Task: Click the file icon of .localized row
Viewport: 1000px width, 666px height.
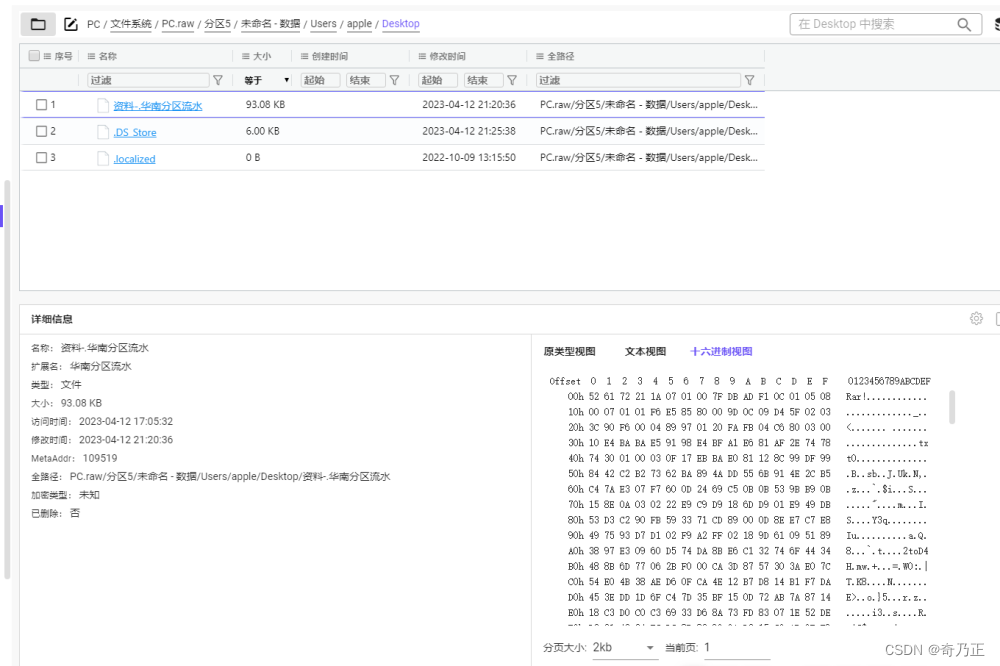Action: coord(103,158)
